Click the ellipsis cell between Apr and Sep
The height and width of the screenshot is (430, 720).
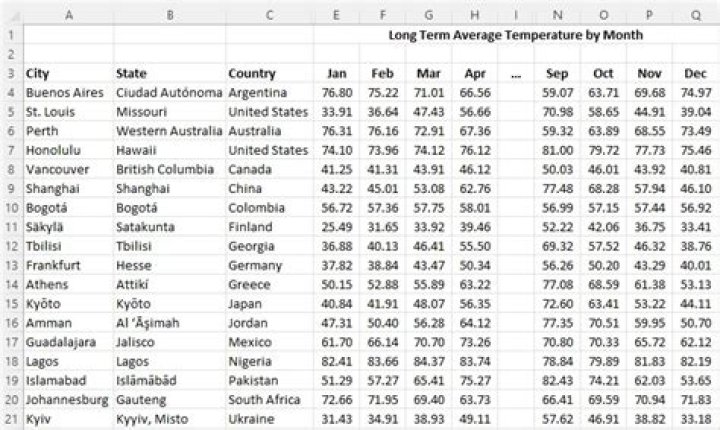pyautogui.click(x=515, y=73)
